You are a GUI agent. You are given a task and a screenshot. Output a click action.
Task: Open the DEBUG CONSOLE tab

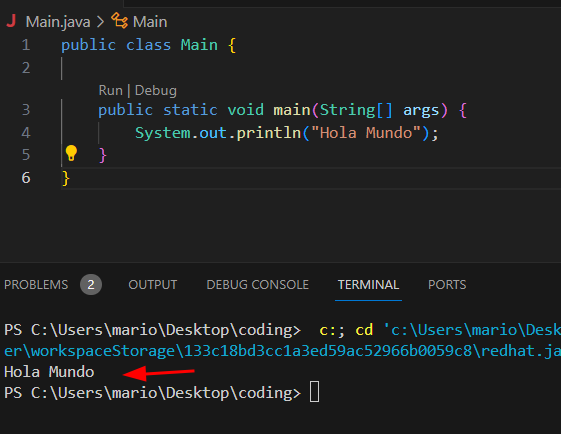(x=258, y=285)
